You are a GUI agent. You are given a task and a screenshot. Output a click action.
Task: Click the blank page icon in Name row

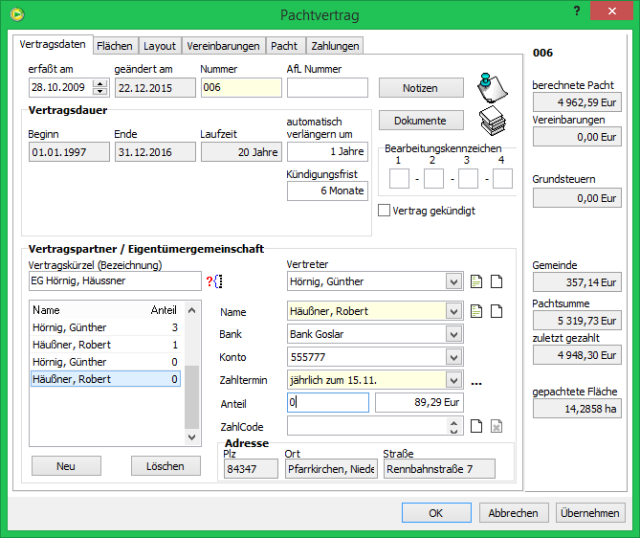(495, 311)
